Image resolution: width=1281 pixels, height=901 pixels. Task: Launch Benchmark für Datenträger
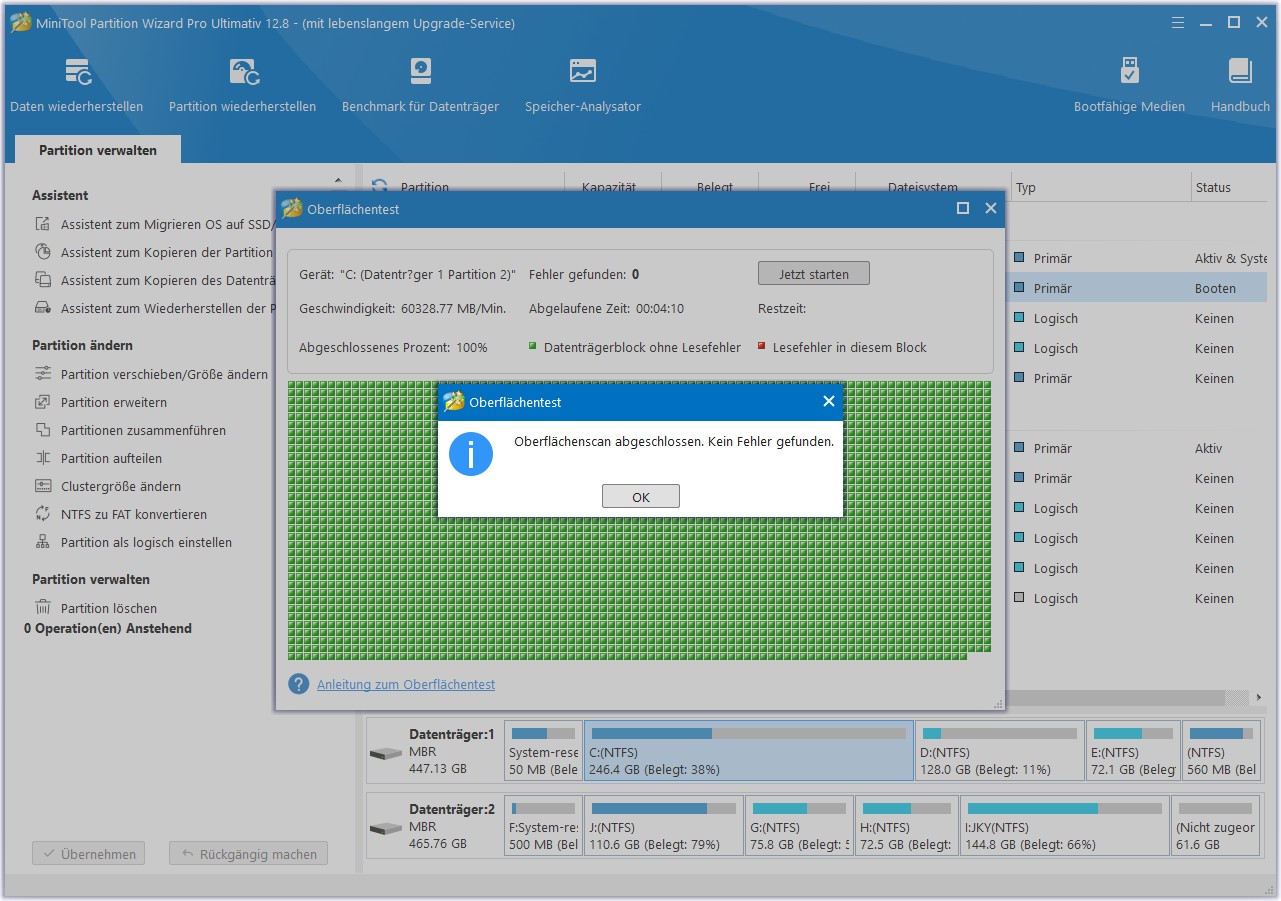(x=420, y=85)
